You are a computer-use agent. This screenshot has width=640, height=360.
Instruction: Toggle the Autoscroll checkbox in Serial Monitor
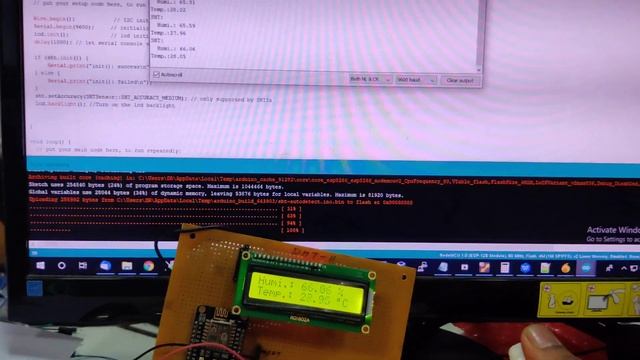point(156,75)
